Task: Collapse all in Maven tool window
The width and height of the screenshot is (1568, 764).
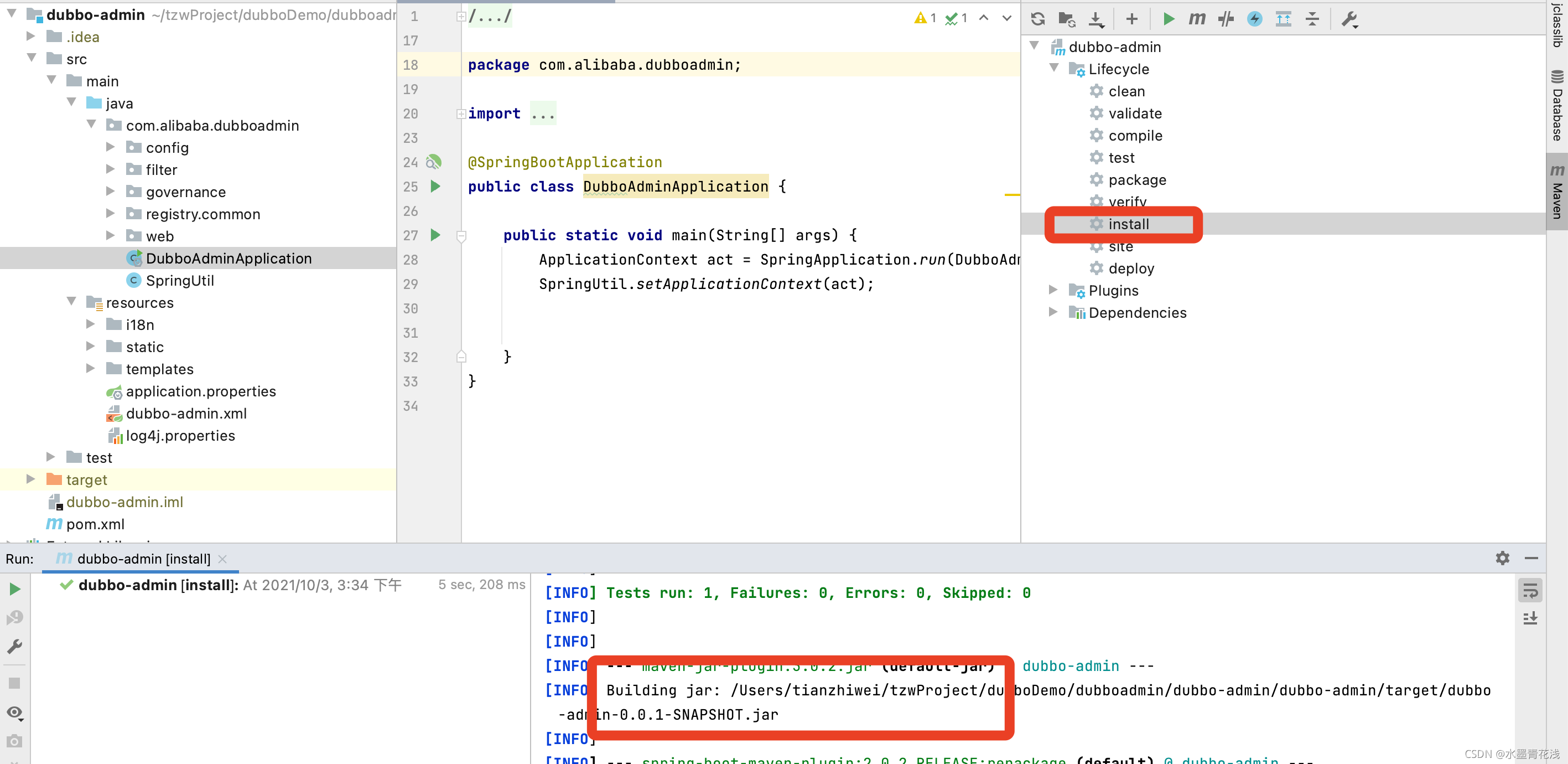Action: [x=1312, y=19]
